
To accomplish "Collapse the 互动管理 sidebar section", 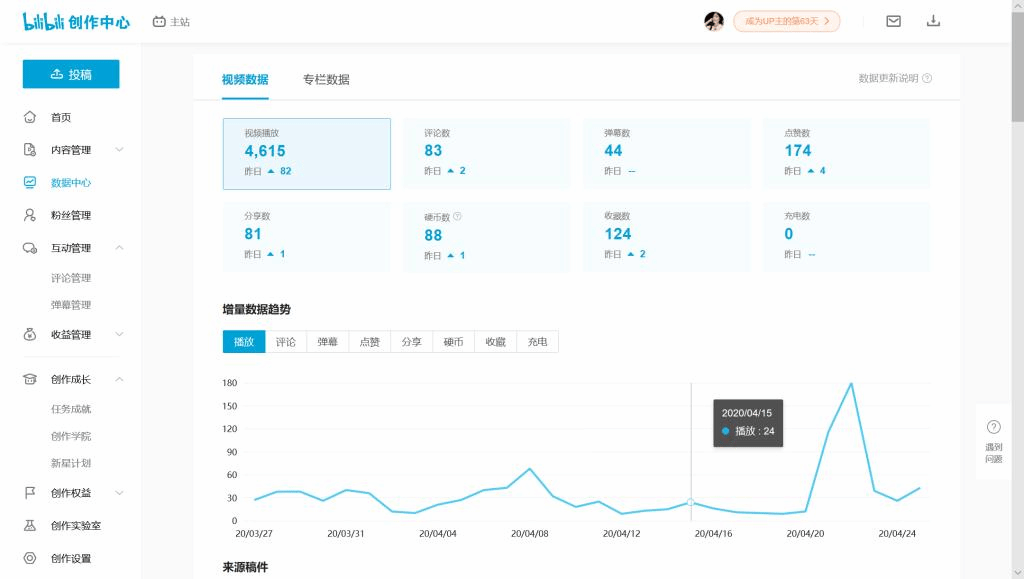I will tap(119, 248).
